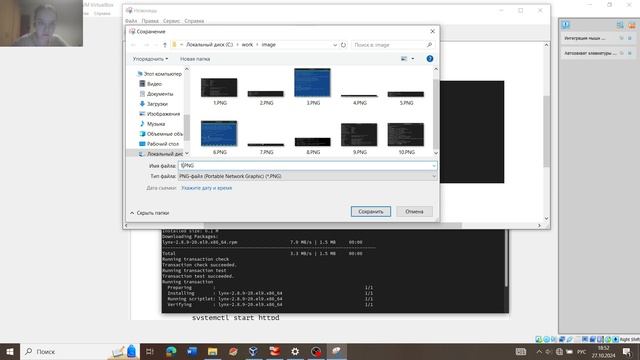The width and height of the screenshot is (640, 360).
Task: Open Сервис menu in Ножницы window
Action: [171, 21]
